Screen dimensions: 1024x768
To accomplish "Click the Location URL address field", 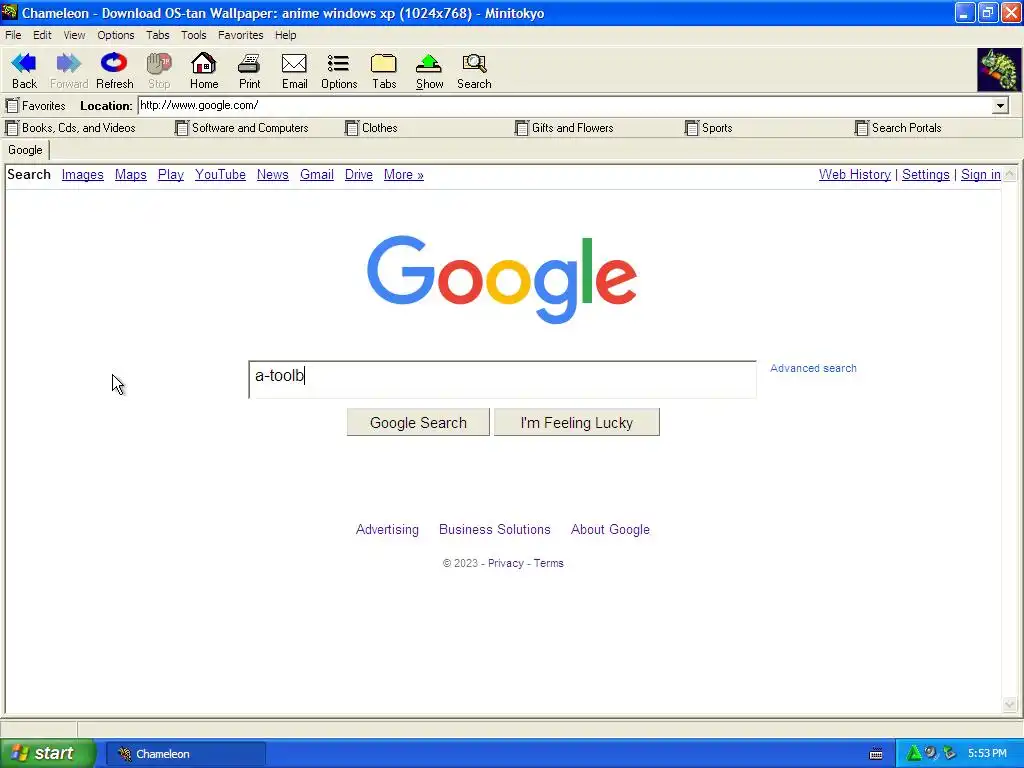I will coord(565,106).
